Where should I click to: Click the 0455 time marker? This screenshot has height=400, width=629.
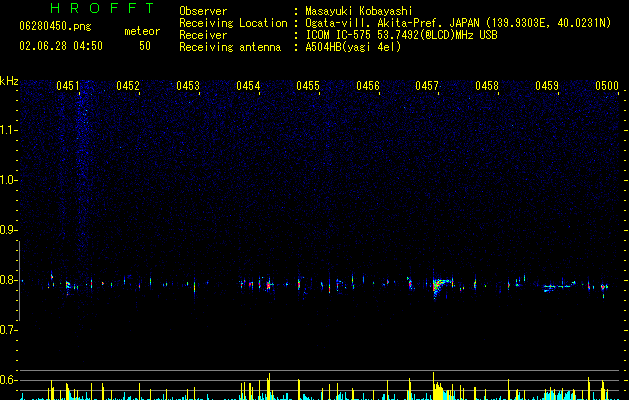[x=308, y=86]
